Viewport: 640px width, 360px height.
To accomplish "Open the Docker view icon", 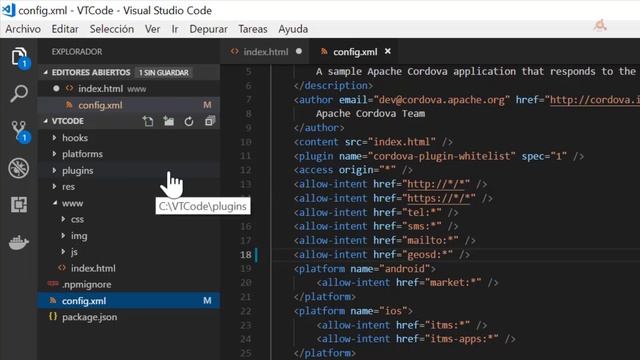I will pos(18,242).
